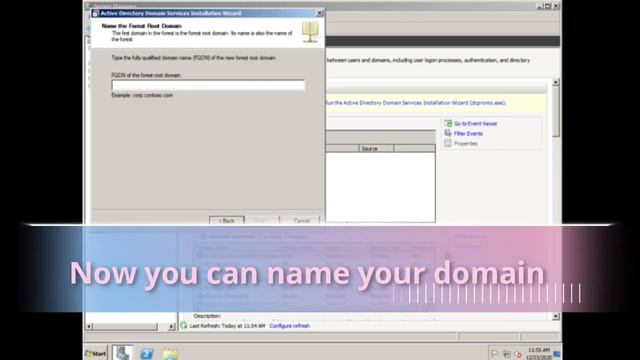Click the left arrow of the tree pane scrollbar
The image size is (640, 360).
pos(89,327)
